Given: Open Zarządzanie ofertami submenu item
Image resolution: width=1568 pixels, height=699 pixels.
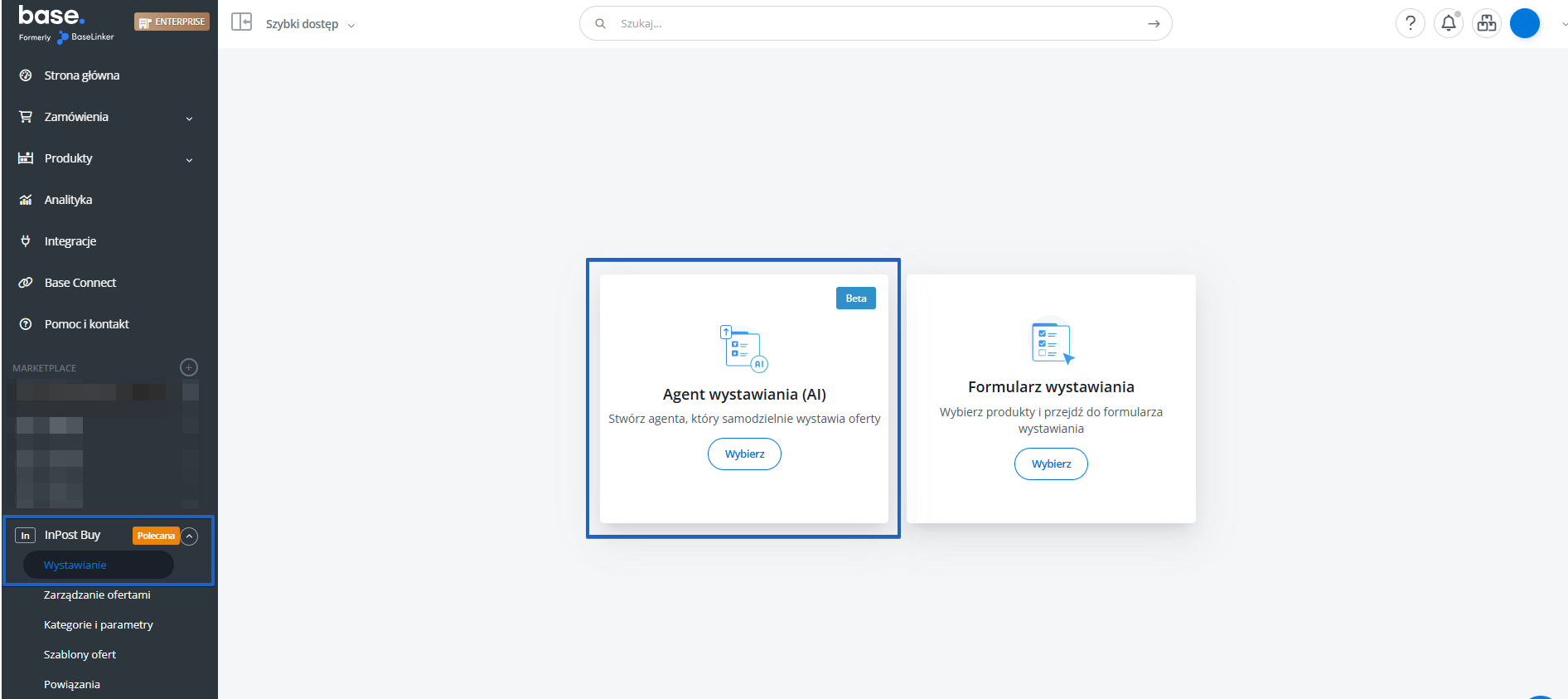Looking at the screenshot, I should [97, 595].
